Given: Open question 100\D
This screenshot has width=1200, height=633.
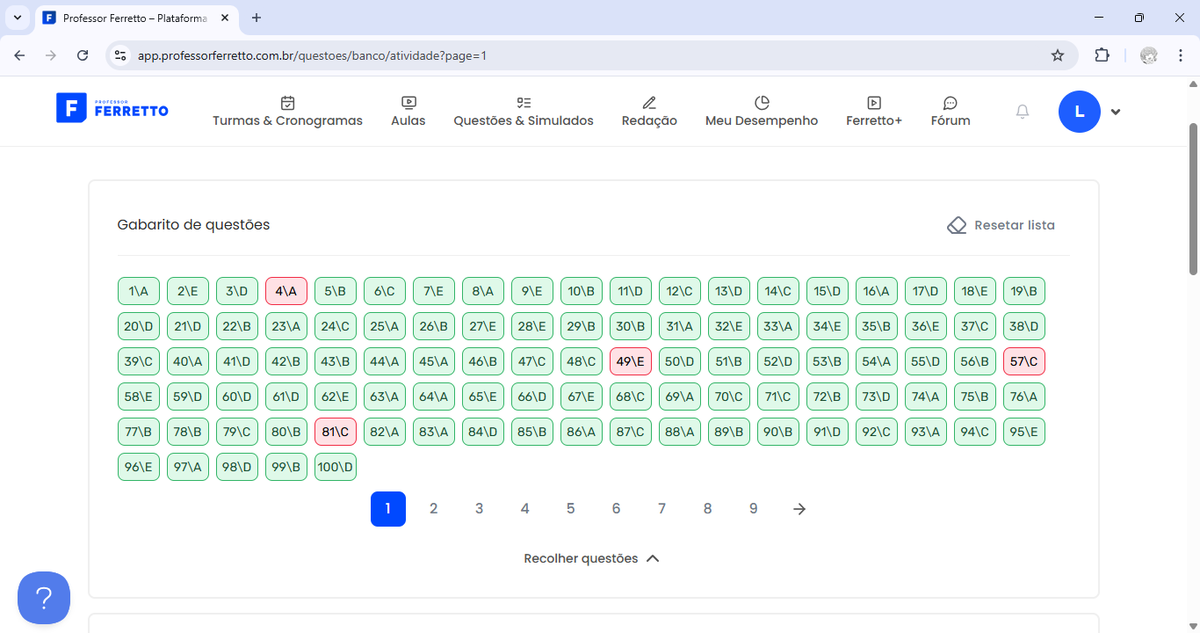Looking at the screenshot, I should pos(336,466).
